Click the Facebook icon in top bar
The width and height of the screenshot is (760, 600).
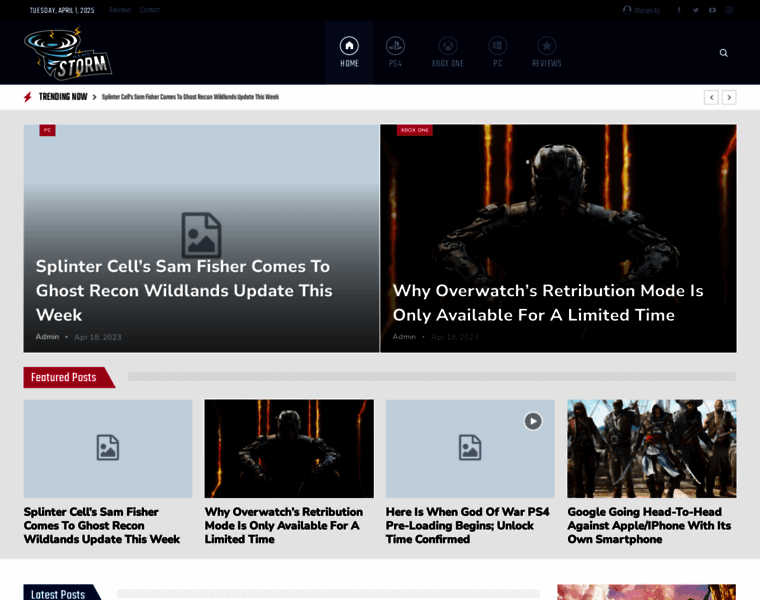pos(679,10)
